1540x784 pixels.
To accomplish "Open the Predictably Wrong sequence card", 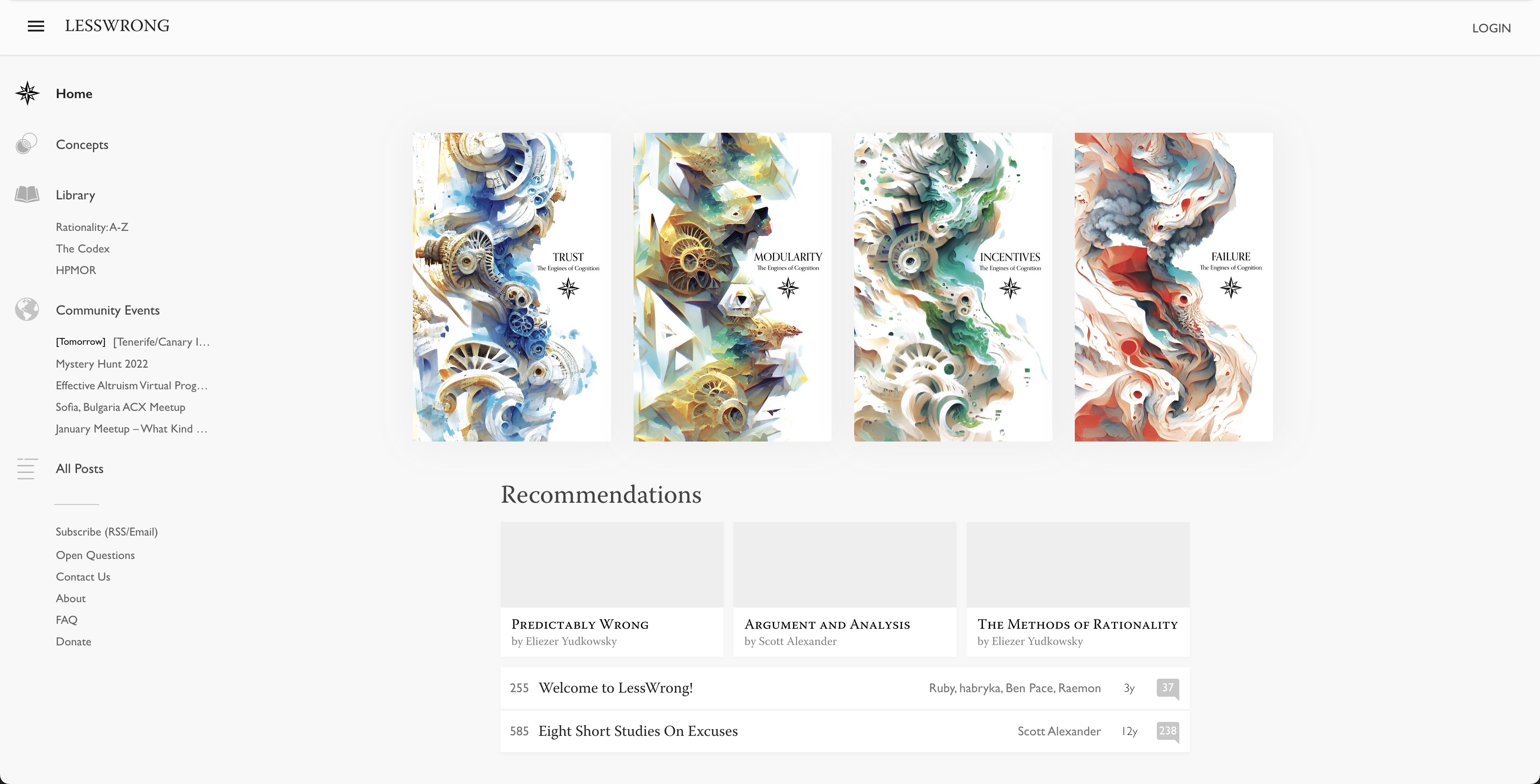I will pyautogui.click(x=611, y=589).
